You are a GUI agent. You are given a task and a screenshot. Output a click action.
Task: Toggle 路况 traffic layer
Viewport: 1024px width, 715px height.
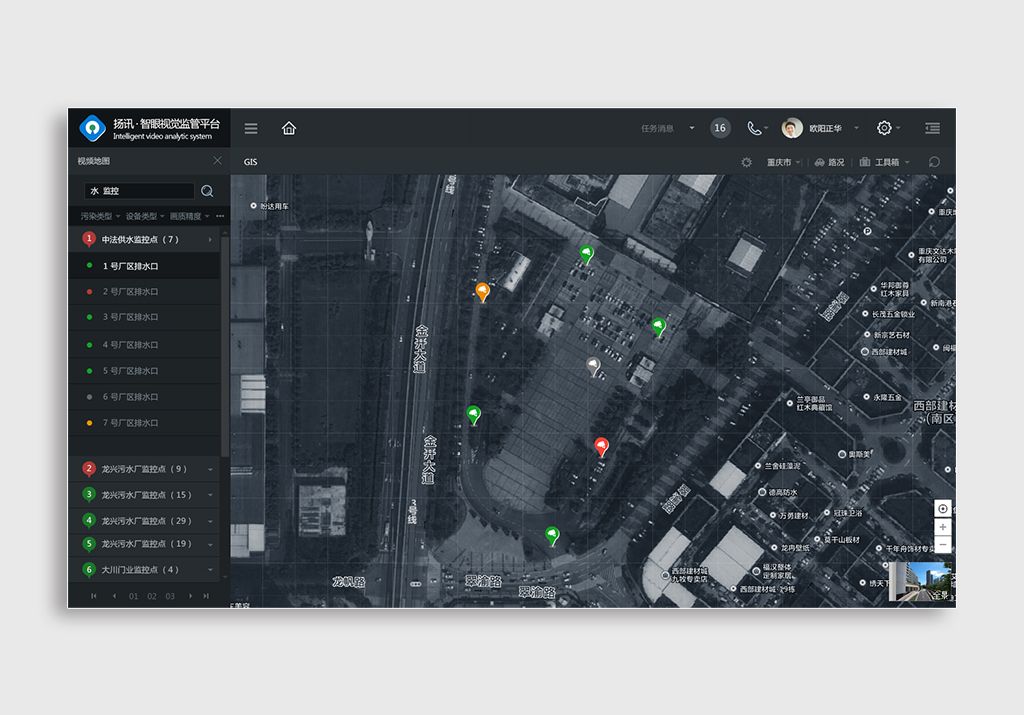pos(829,162)
